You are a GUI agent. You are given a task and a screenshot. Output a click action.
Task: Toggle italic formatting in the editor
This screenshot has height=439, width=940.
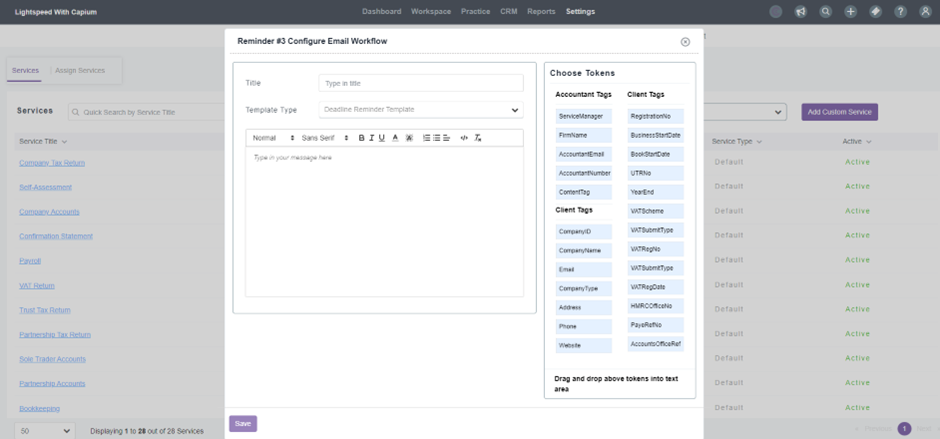click(x=372, y=138)
